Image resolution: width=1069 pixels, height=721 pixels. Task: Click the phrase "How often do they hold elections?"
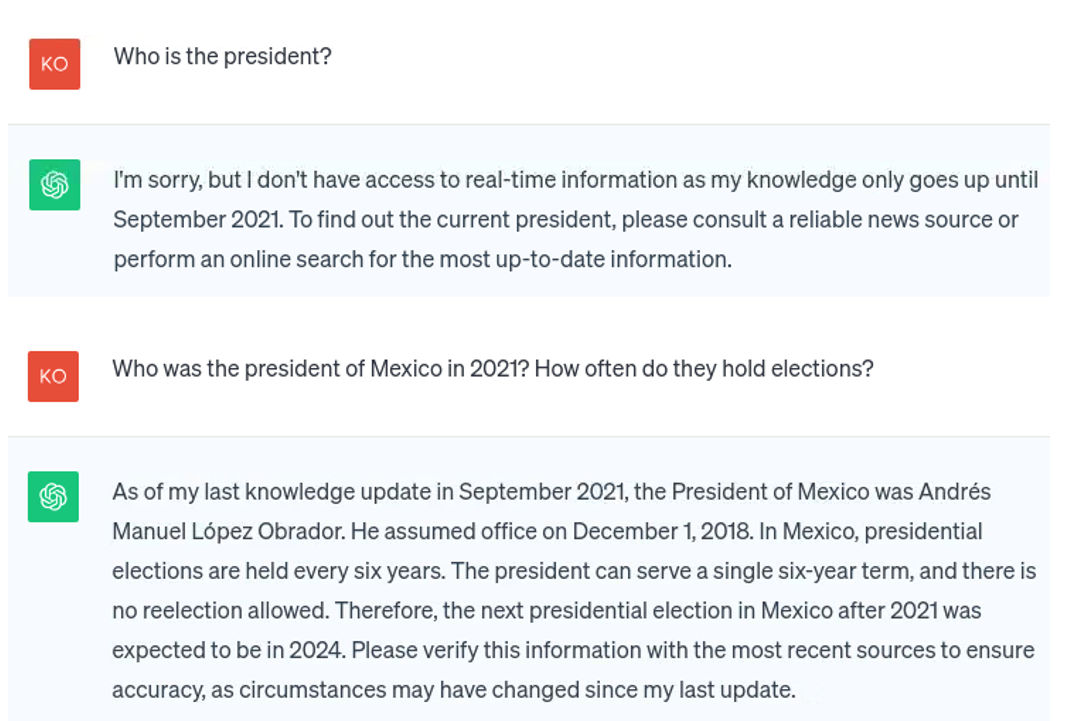tap(704, 369)
